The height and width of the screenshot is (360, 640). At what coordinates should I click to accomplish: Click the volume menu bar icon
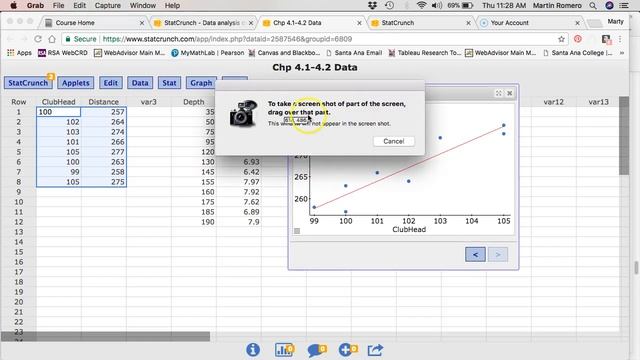[x=437, y=5]
